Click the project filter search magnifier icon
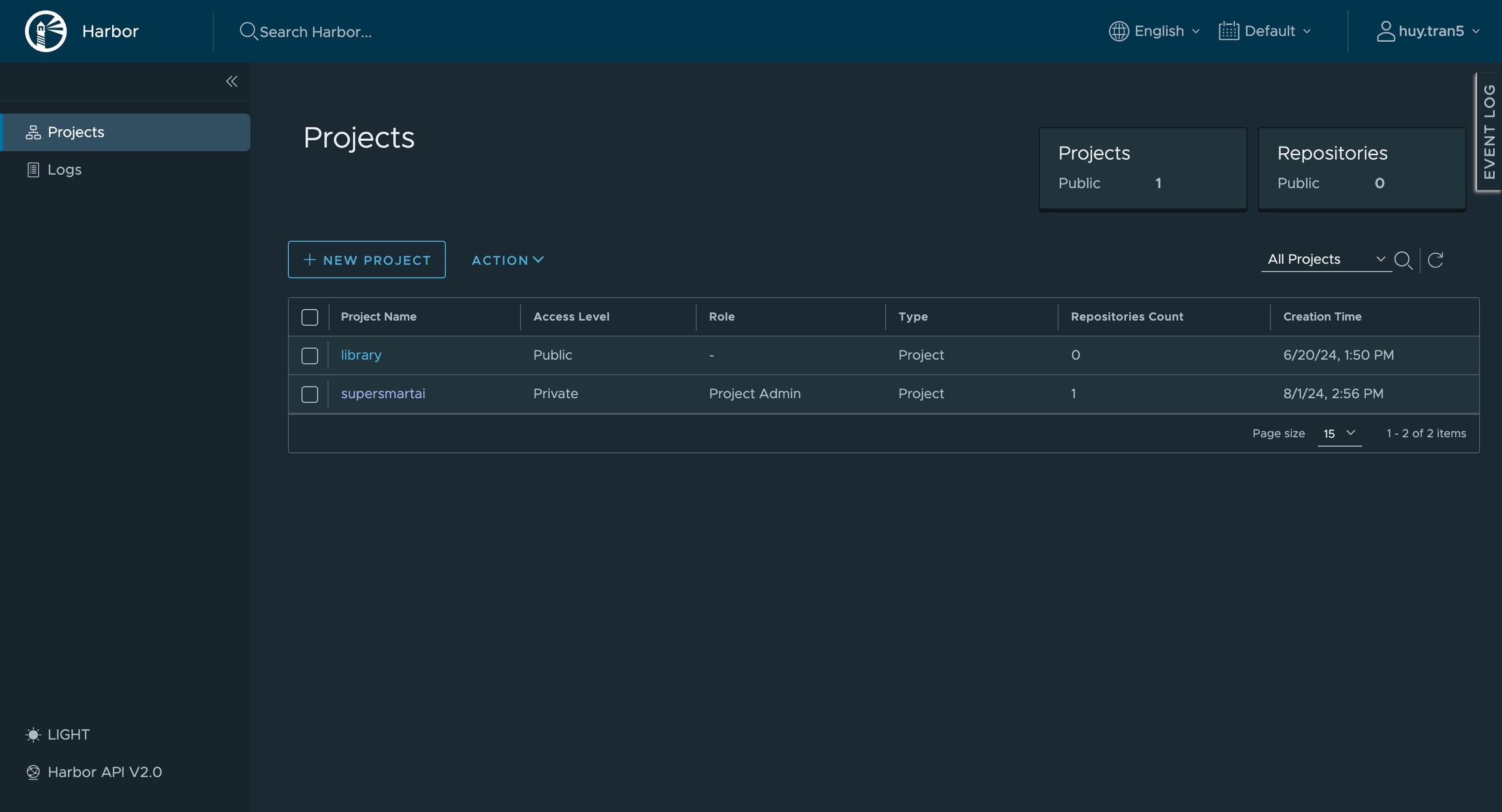 click(1403, 260)
